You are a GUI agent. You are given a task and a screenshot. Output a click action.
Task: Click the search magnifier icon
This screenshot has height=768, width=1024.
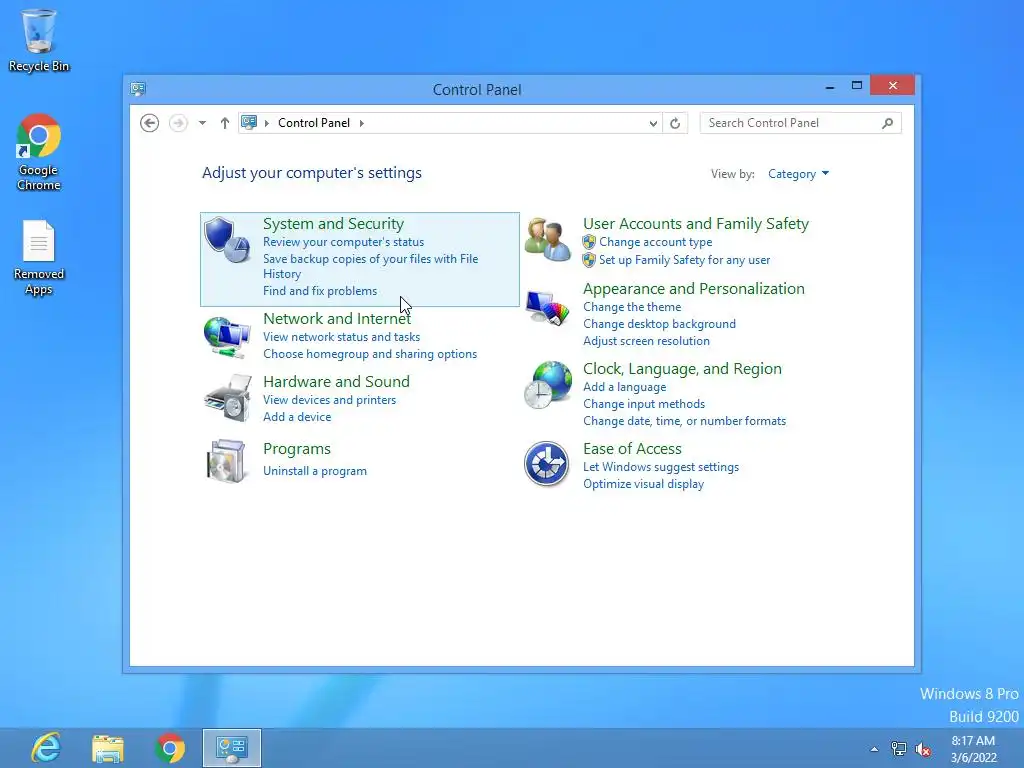pyautogui.click(x=888, y=123)
